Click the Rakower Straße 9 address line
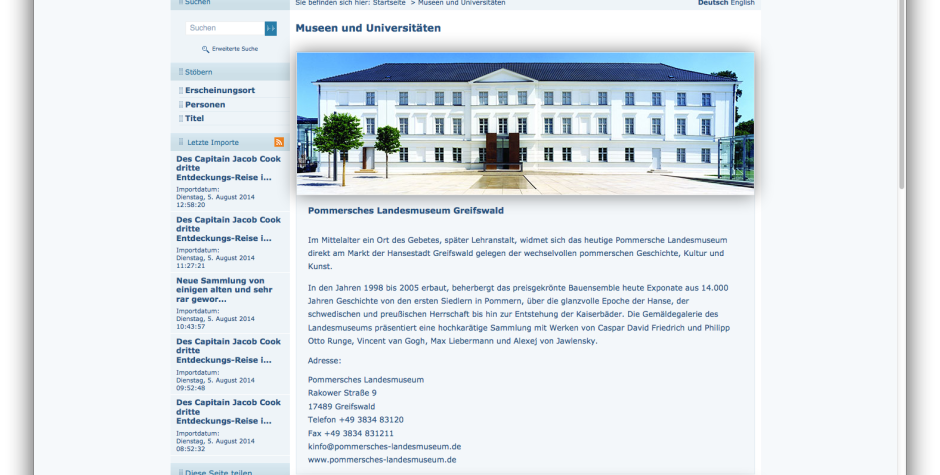The height and width of the screenshot is (475, 940). (x=342, y=393)
